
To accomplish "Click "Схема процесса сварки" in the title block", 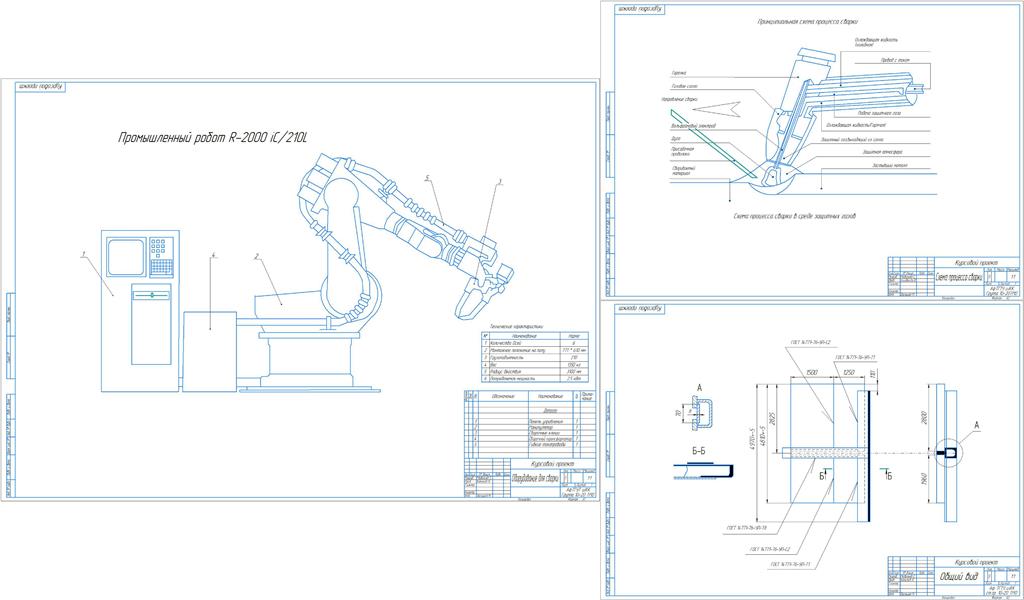I will (959, 277).
